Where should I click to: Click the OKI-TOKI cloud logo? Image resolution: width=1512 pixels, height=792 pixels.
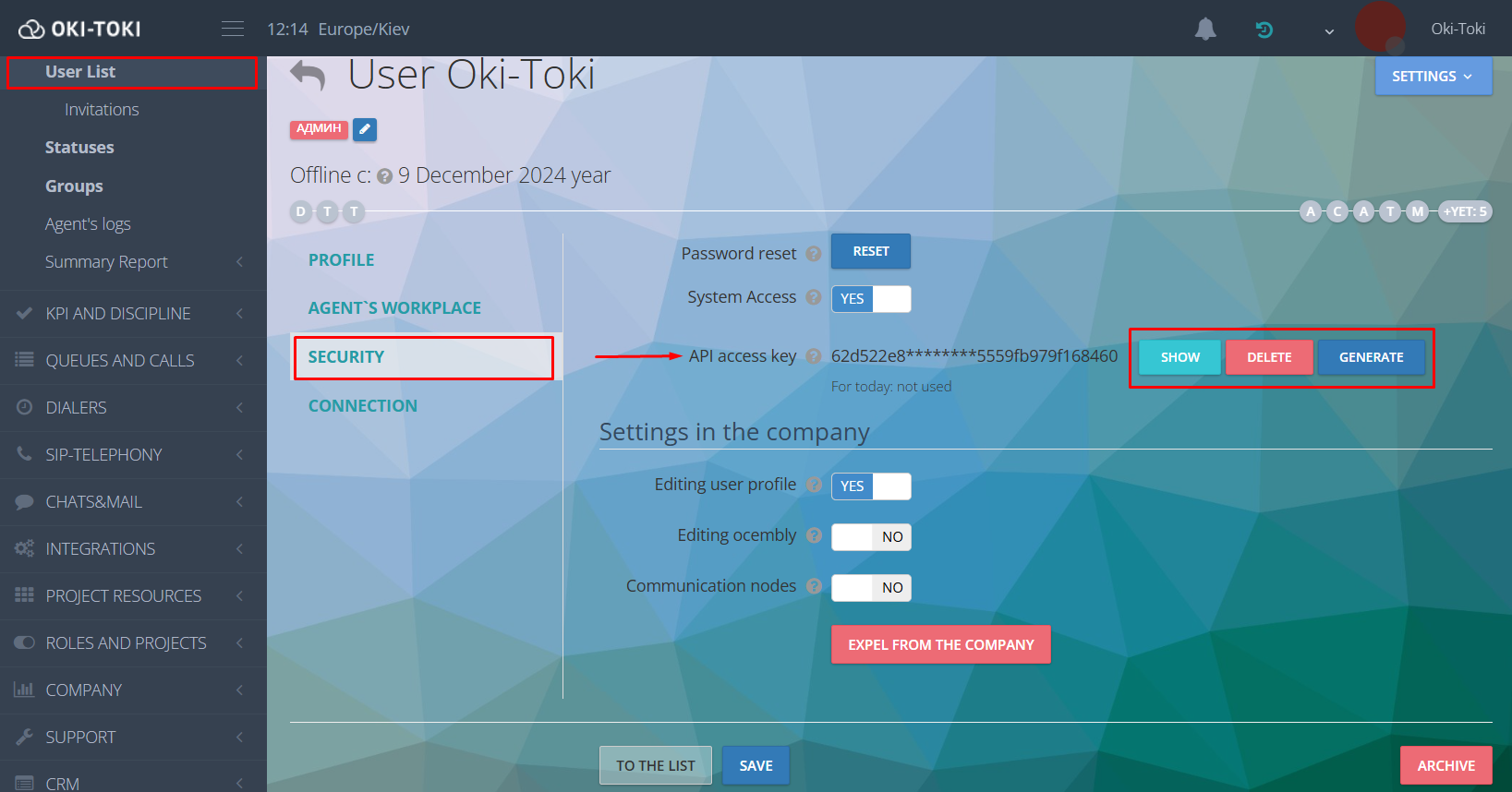click(79, 29)
